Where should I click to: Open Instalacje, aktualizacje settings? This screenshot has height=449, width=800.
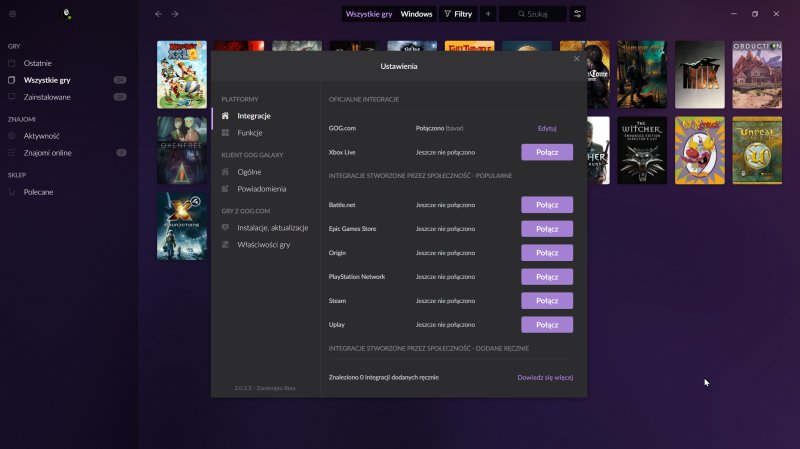tap(272, 228)
